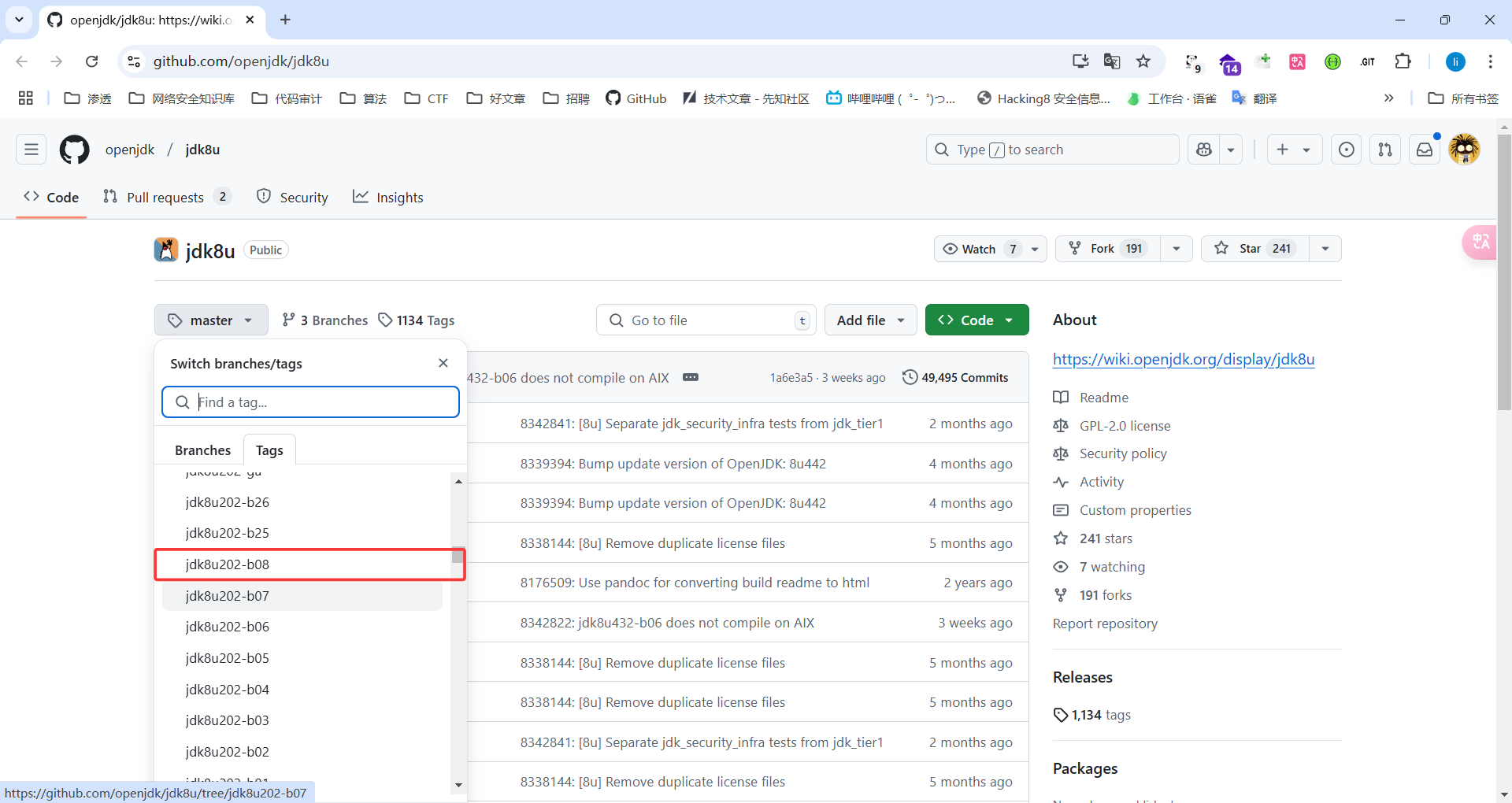
Task: Click the site information icon in the address bar
Action: pyautogui.click(x=134, y=61)
